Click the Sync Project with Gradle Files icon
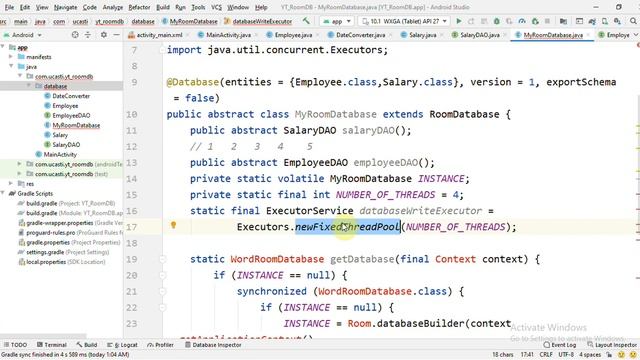This screenshot has width=640, height=360. tap(592, 21)
